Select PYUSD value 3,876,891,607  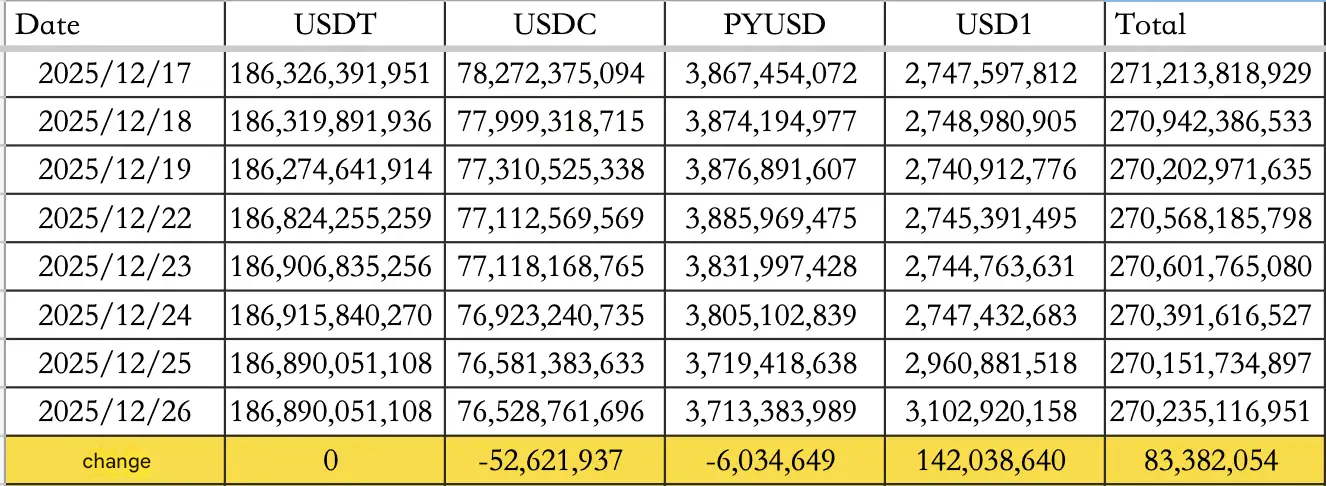coord(773,170)
